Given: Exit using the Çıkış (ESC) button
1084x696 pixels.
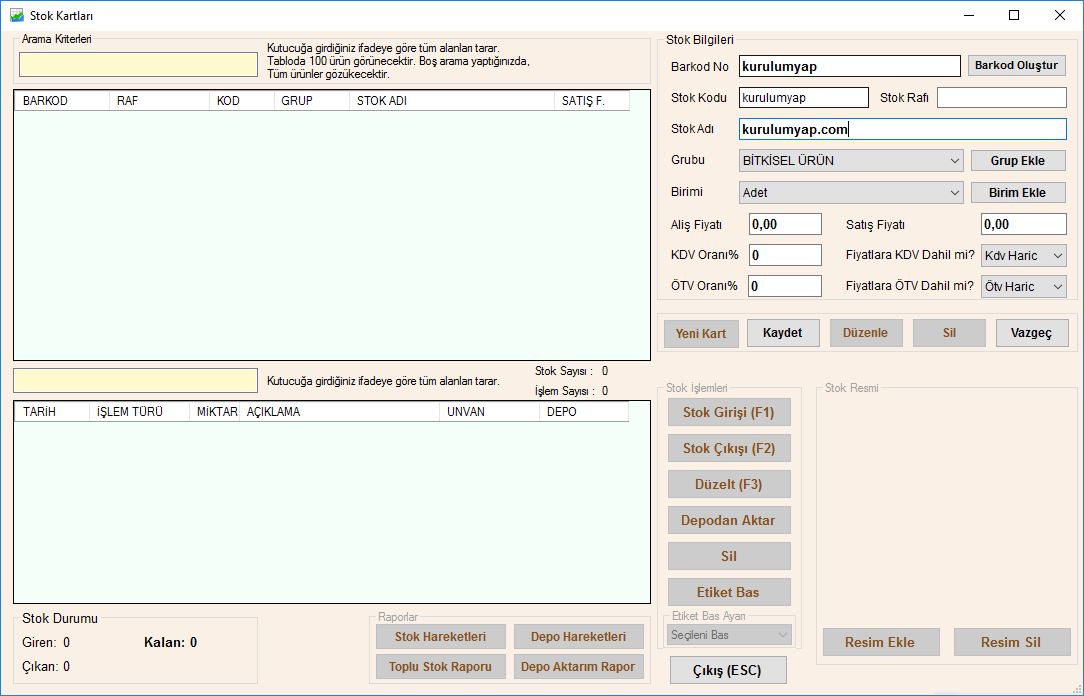Looking at the screenshot, I should pos(728,670).
